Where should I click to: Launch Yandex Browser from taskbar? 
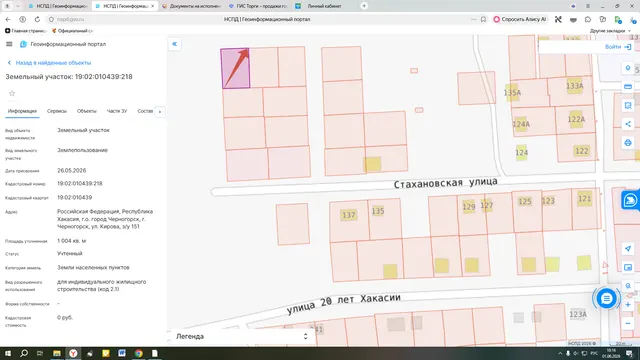pos(73,353)
